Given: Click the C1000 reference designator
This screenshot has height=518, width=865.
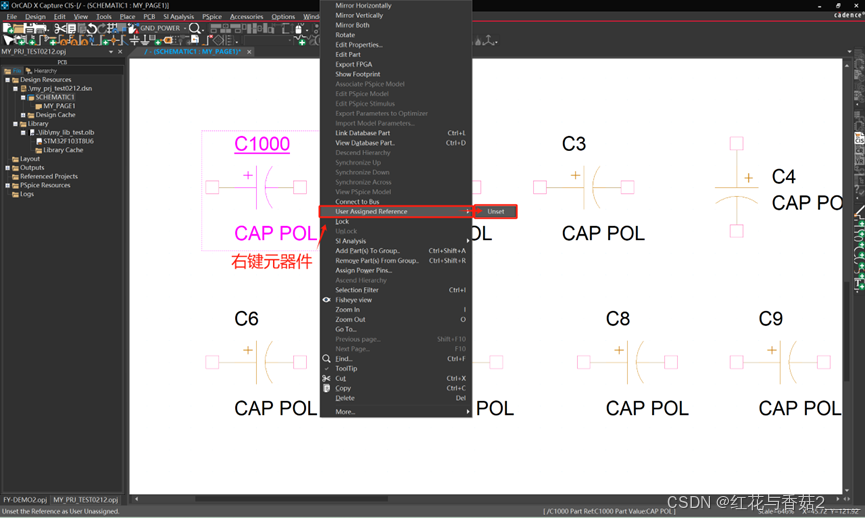Looking at the screenshot, I should [x=262, y=144].
